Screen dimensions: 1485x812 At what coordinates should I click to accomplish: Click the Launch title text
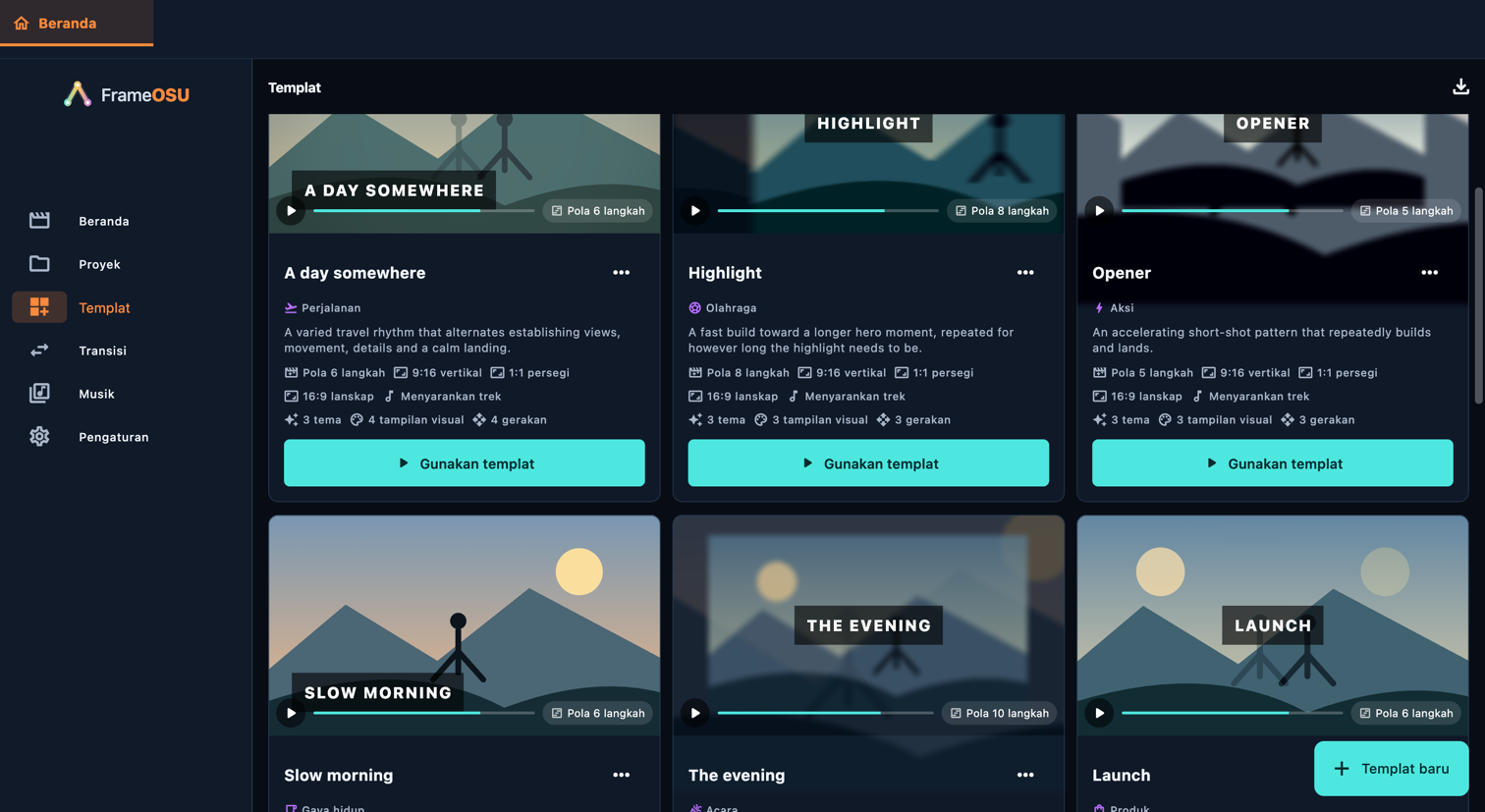coord(1122,775)
